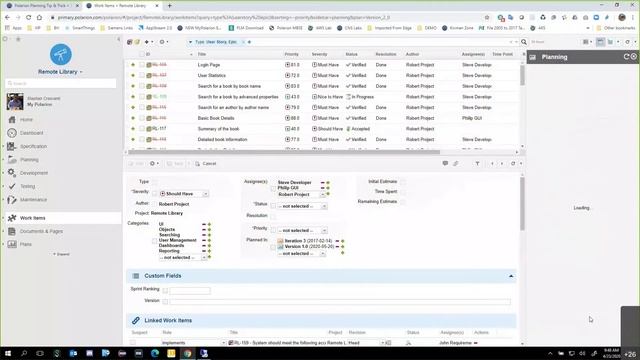The image size is (640, 360).
Task: Go to previous work item arrow
Action: 492,163
